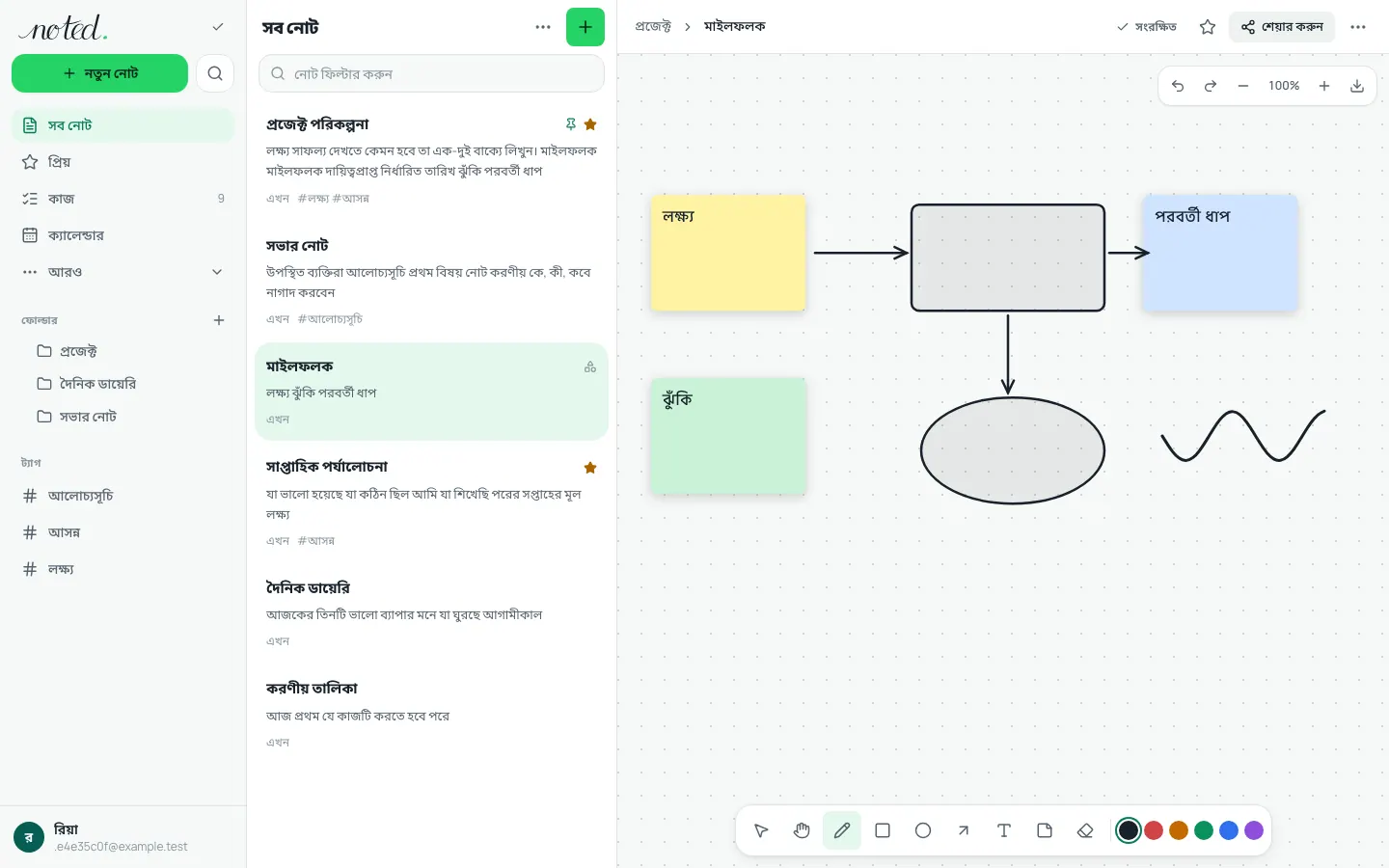Image resolution: width=1389 pixels, height=868 pixels.
Task: Select the eraser tool
Action: tap(1084, 830)
